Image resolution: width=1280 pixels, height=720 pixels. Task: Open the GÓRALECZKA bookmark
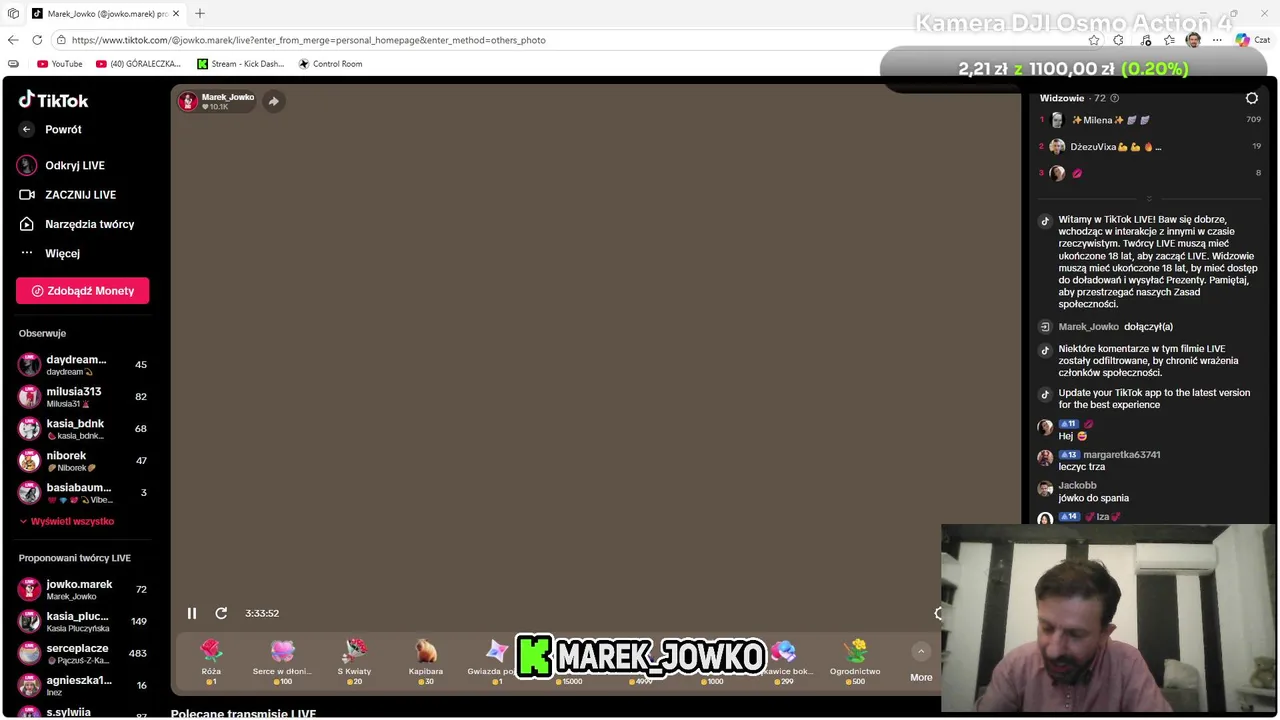tap(139, 64)
